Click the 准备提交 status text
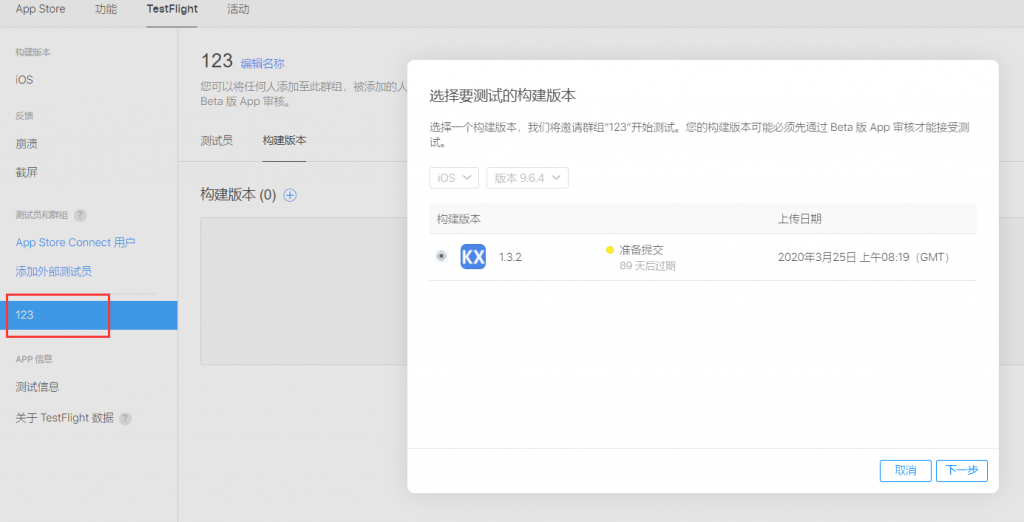The height and width of the screenshot is (522, 1024). click(x=641, y=250)
